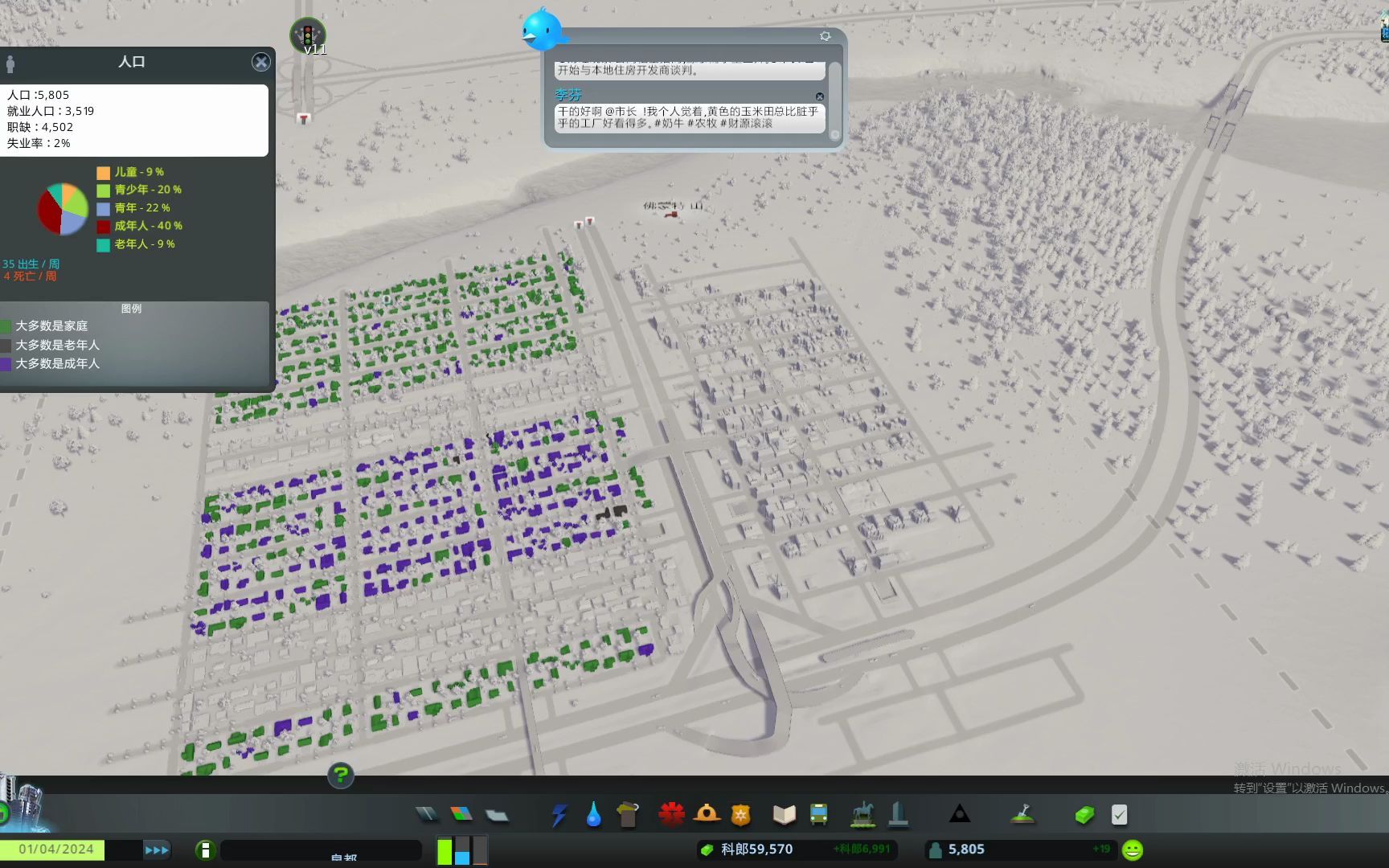Click the city name field
This screenshot has height=868, width=1389.
pyautogui.click(x=322, y=850)
